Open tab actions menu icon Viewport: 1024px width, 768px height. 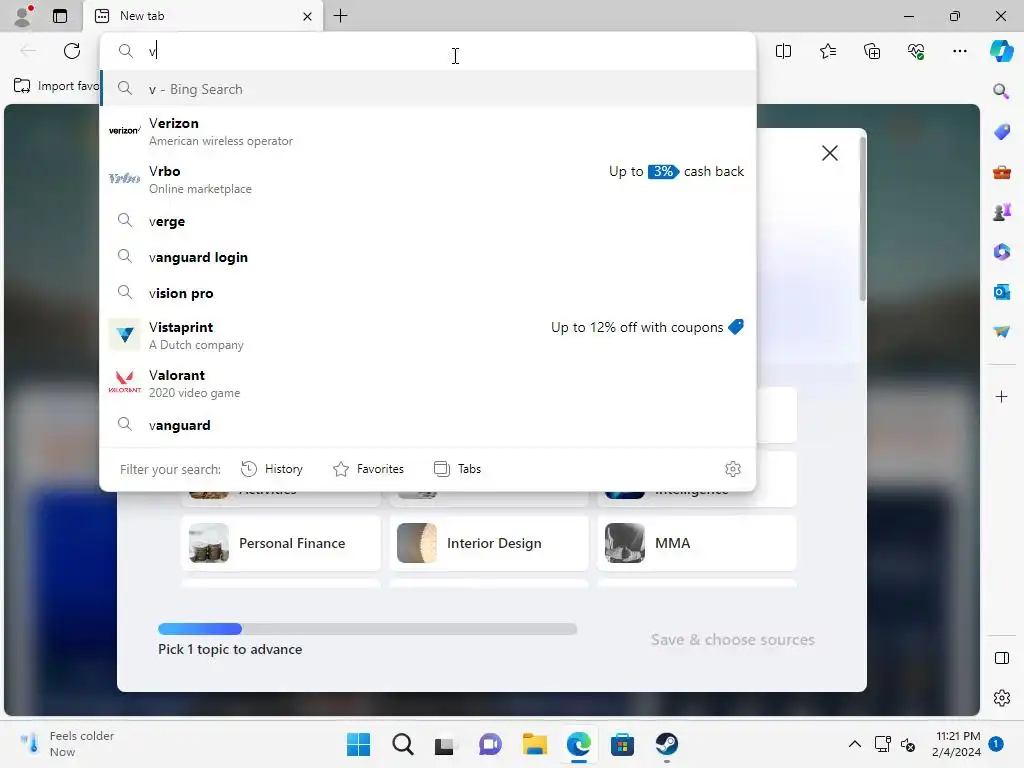[x=60, y=16]
